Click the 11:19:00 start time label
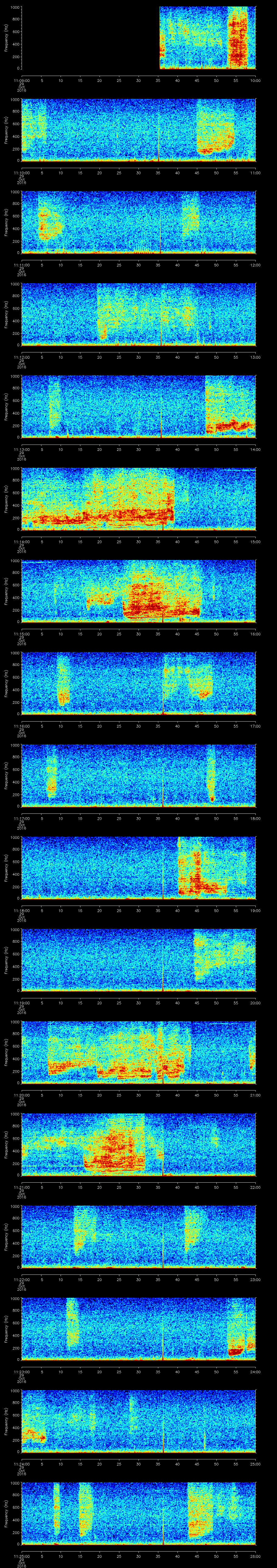Screen dimensions: 277x1568 click(21, 1003)
